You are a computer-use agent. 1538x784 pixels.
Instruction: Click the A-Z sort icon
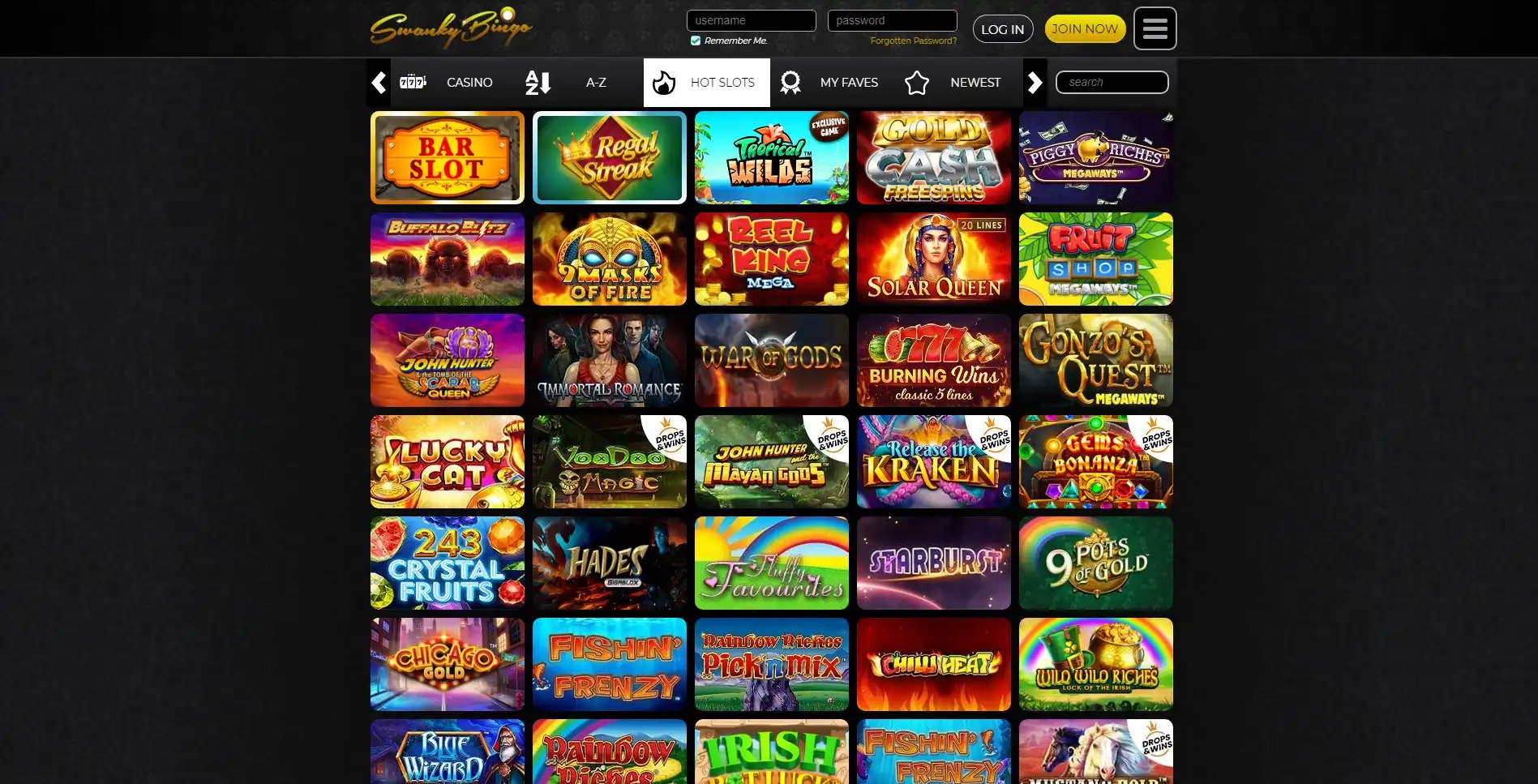(x=538, y=82)
